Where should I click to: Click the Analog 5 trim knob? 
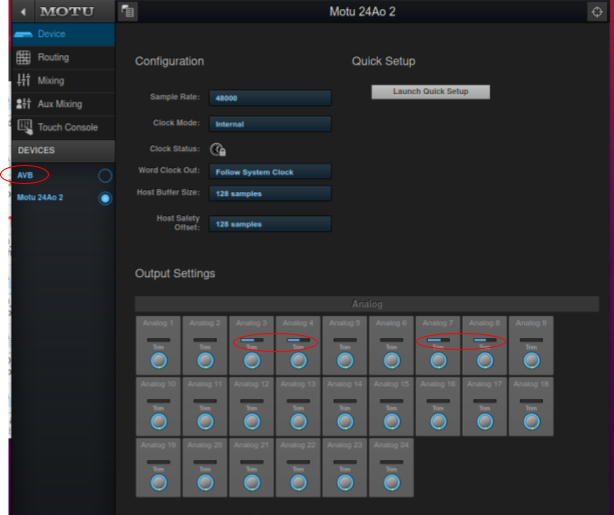tap(345, 361)
